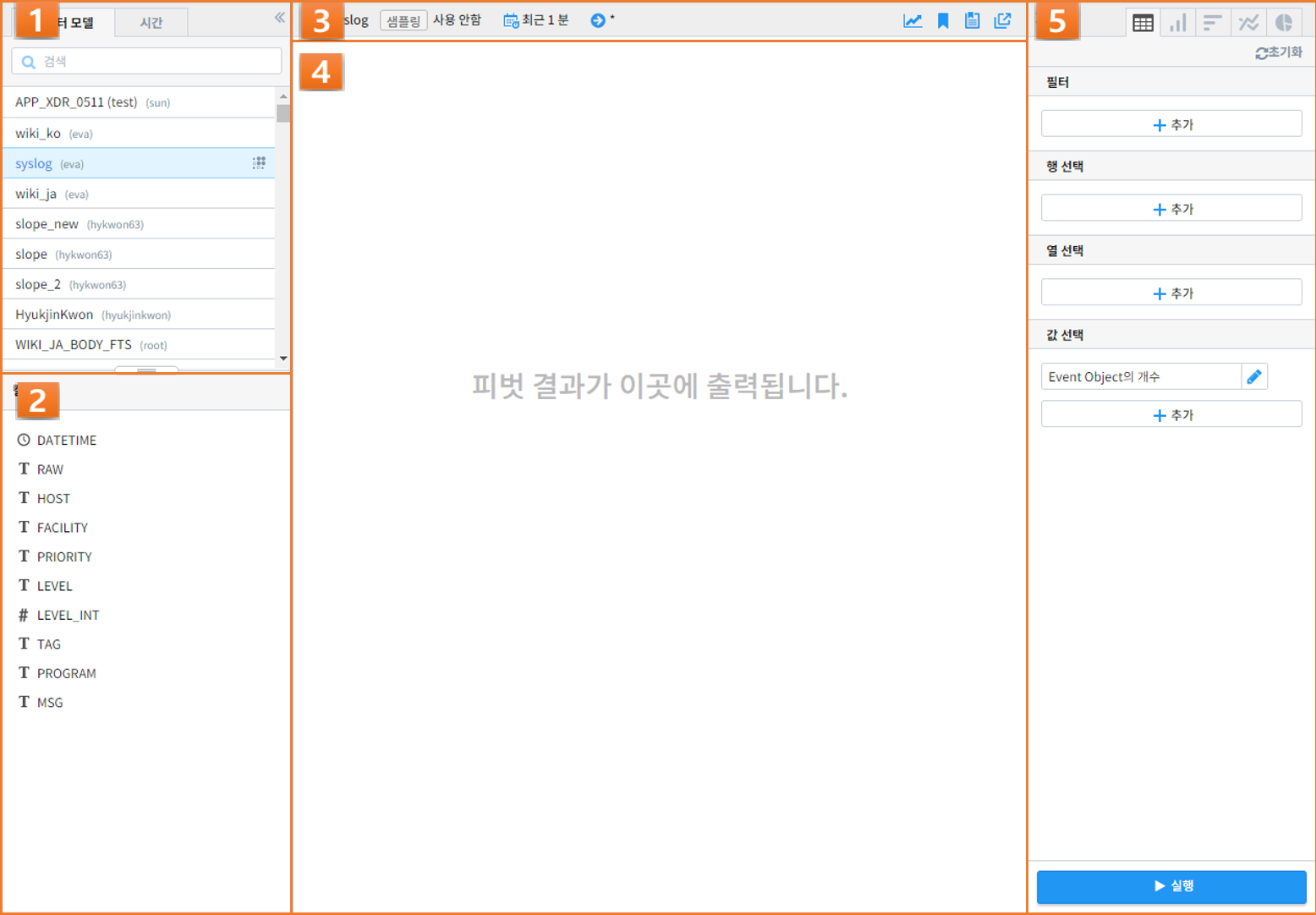1316x915 pixels.
Task: Select slope (hykwon63) data model
Action: [139, 254]
